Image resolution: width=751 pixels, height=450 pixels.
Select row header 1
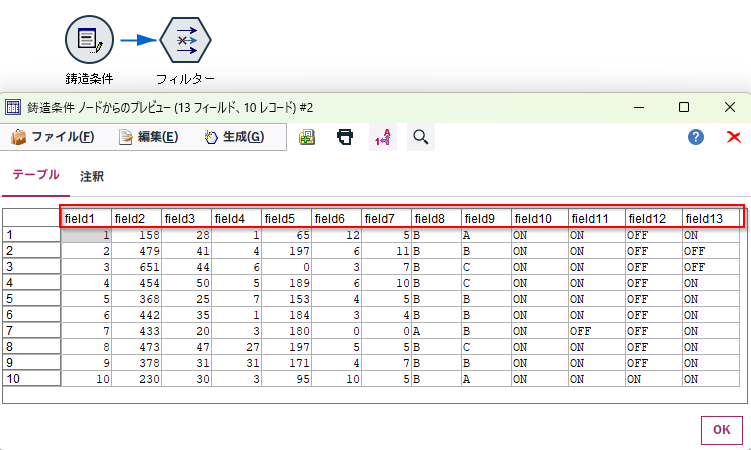[x=32, y=235]
